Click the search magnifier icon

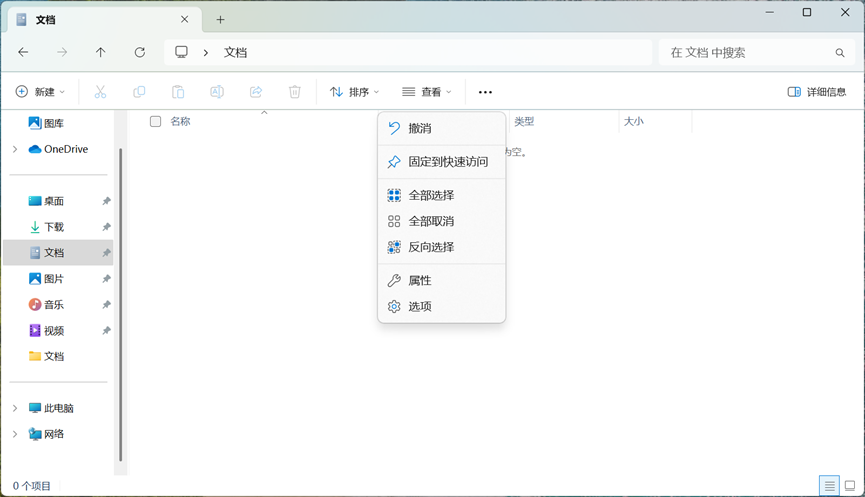(x=839, y=53)
